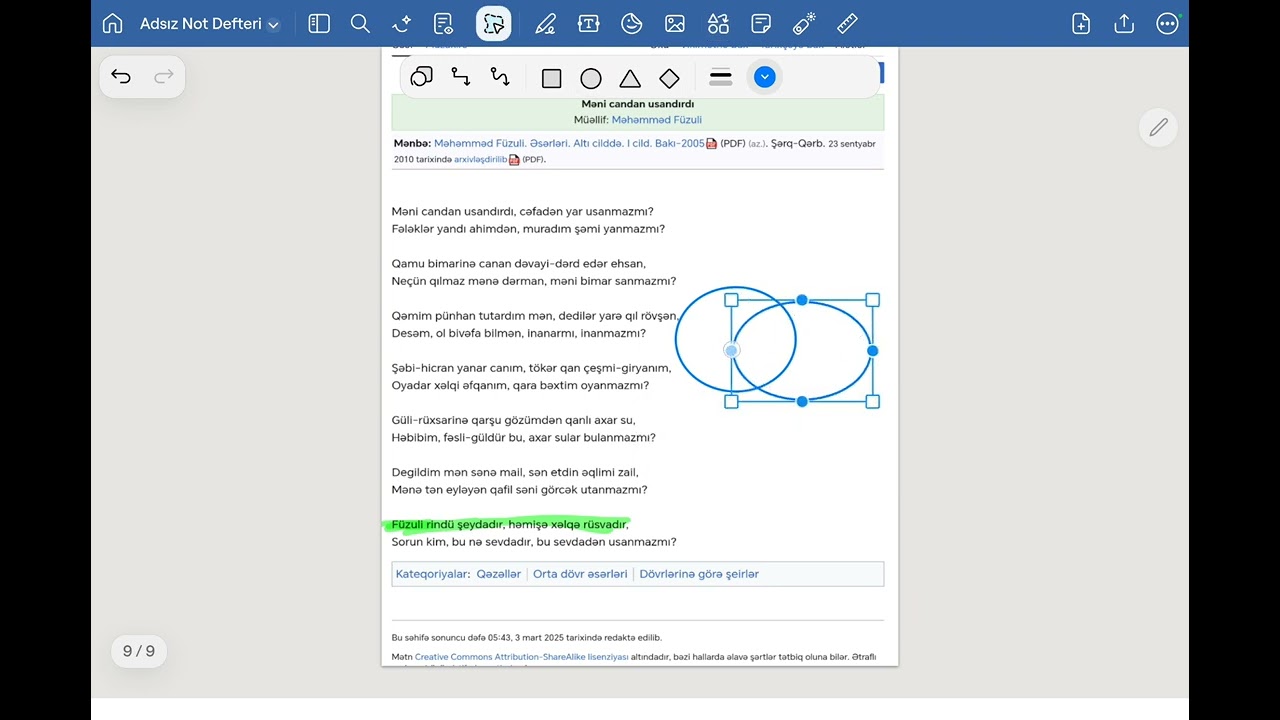Open the Creative Commons Attribution-ShareAlike link
The image size is (1280, 720).
tap(521, 657)
